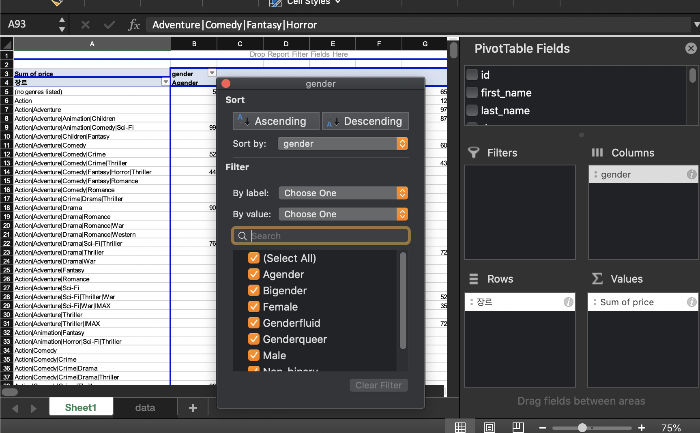The height and width of the screenshot is (433, 700).
Task: Switch to the data sheet tab
Action: pyautogui.click(x=145, y=408)
